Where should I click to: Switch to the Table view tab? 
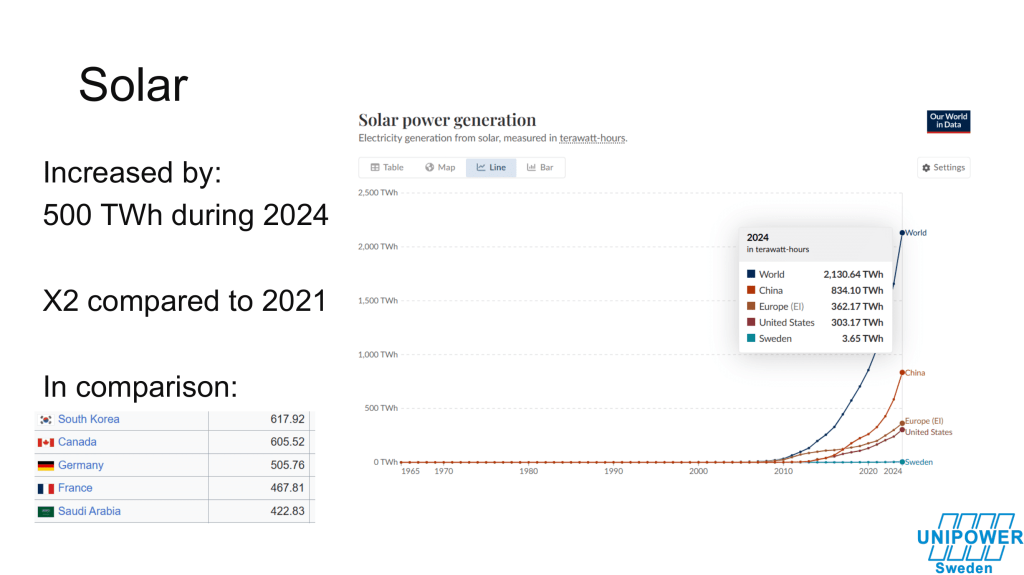[x=387, y=168]
